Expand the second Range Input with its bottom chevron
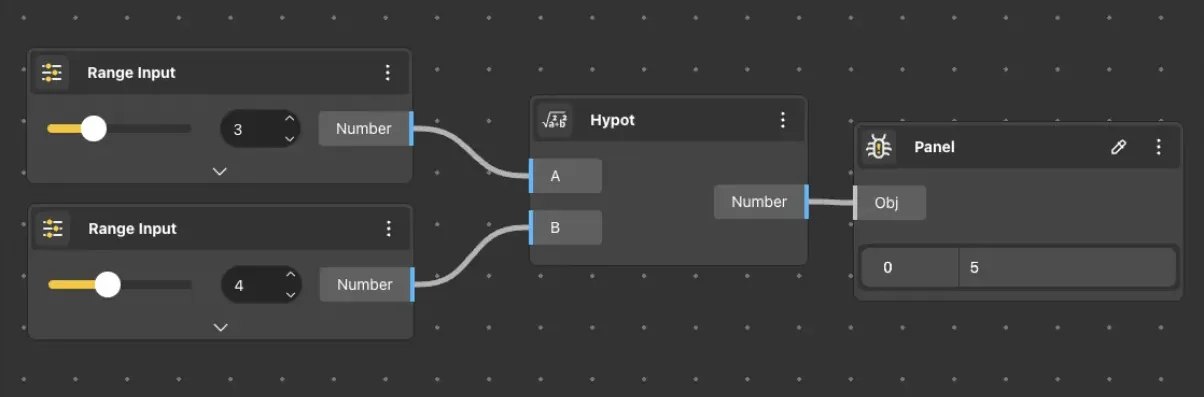 pos(221,327)
